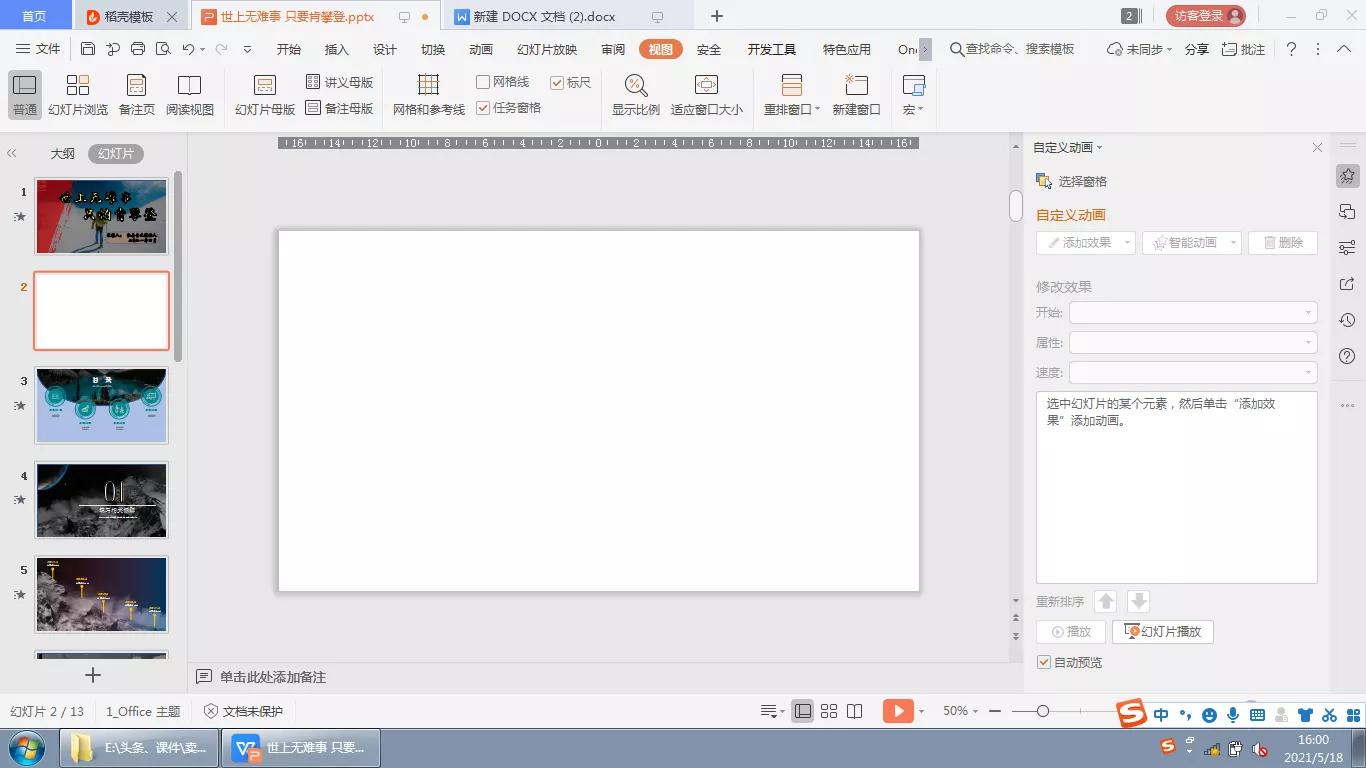
Task: Disable the 自动预览 auto preview checkbox
Action: pos(1043,662)
